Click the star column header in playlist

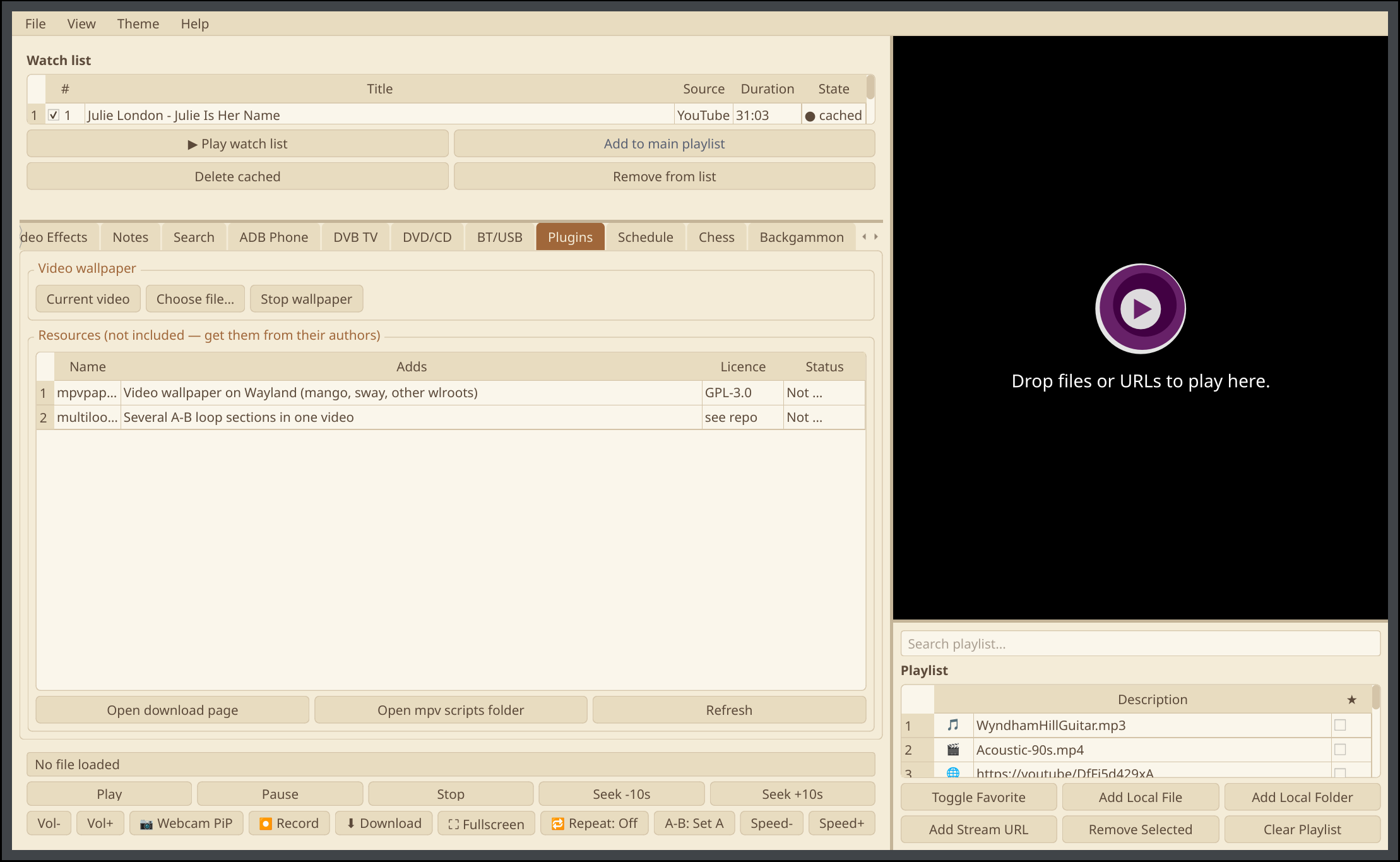pyautogui.click(x=1351, y=699)
